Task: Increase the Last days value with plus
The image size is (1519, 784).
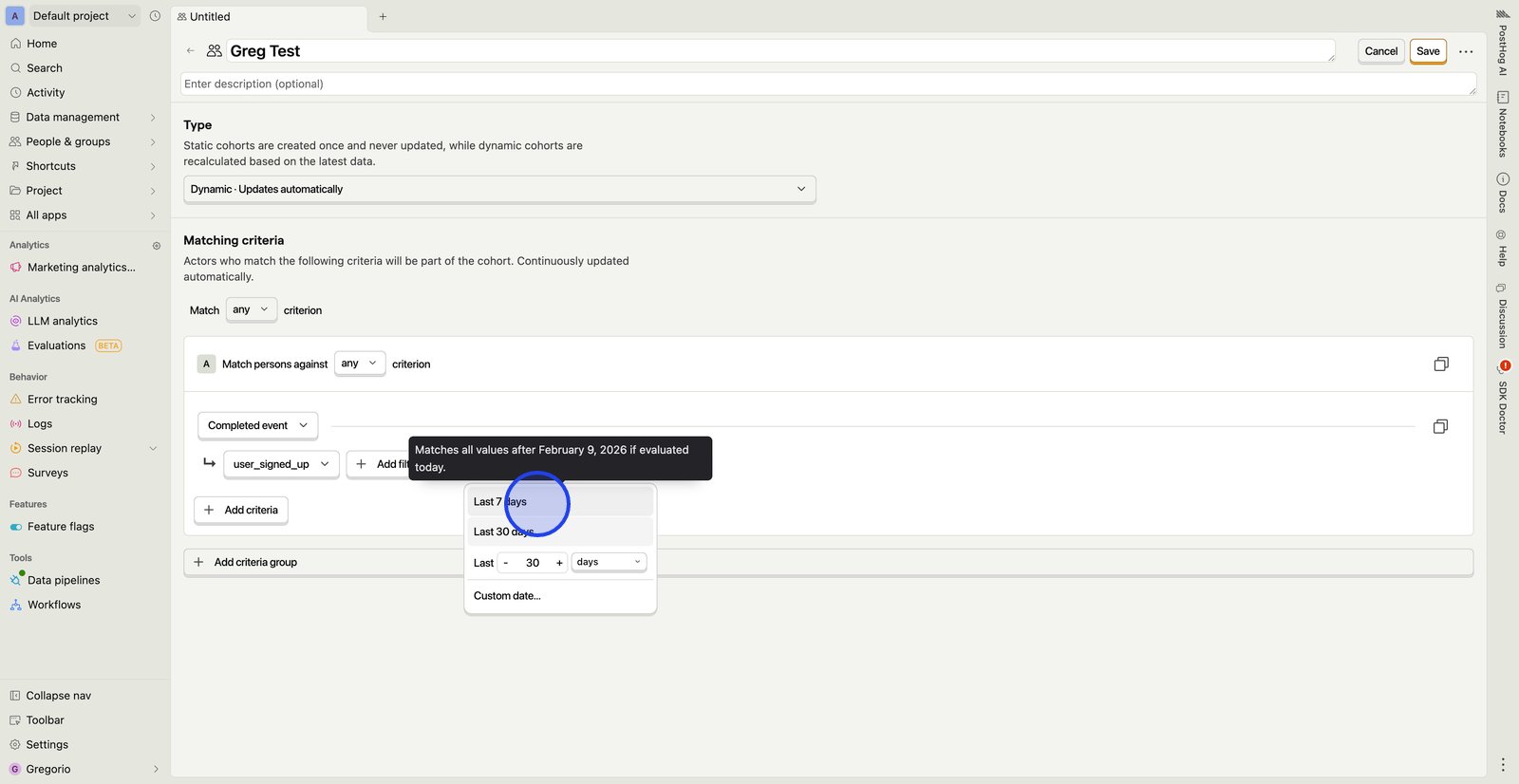Action: point(559,564)
